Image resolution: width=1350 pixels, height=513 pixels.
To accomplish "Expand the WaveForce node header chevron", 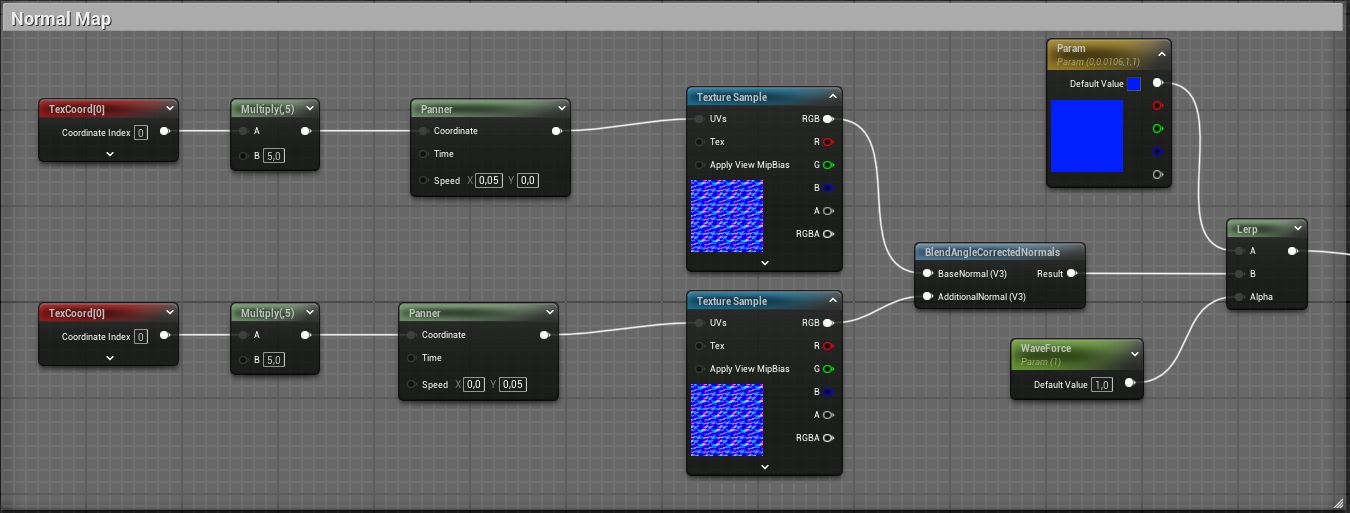I will (1134, 353).
